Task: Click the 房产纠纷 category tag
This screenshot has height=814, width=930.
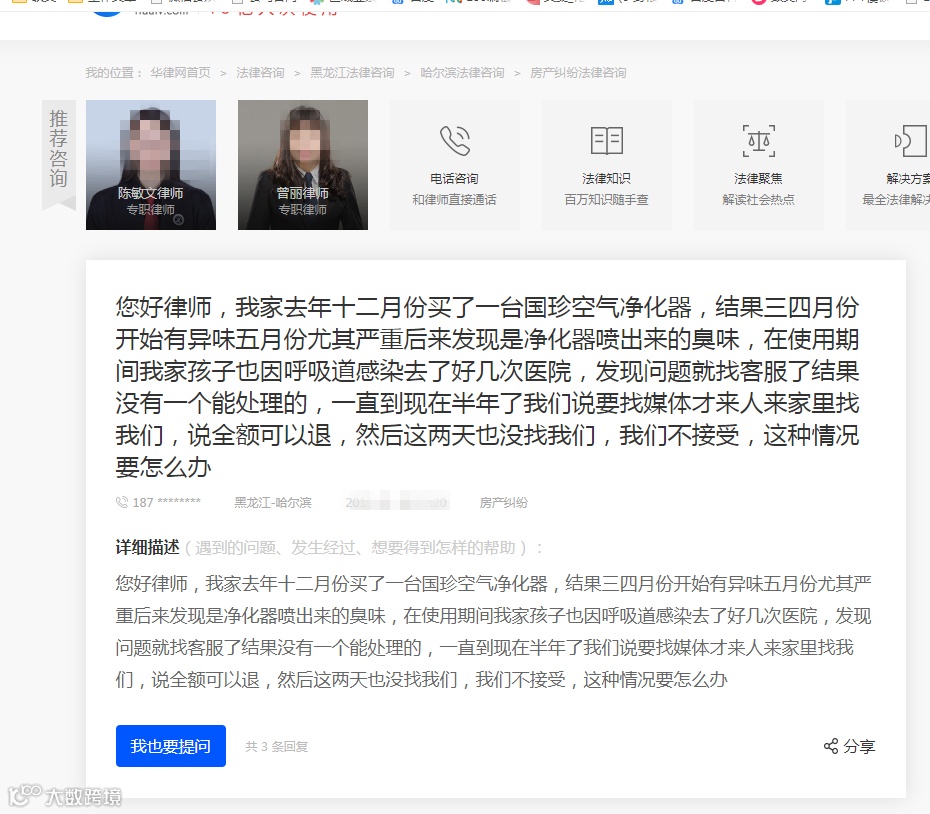Action: (x=504, y=503)
